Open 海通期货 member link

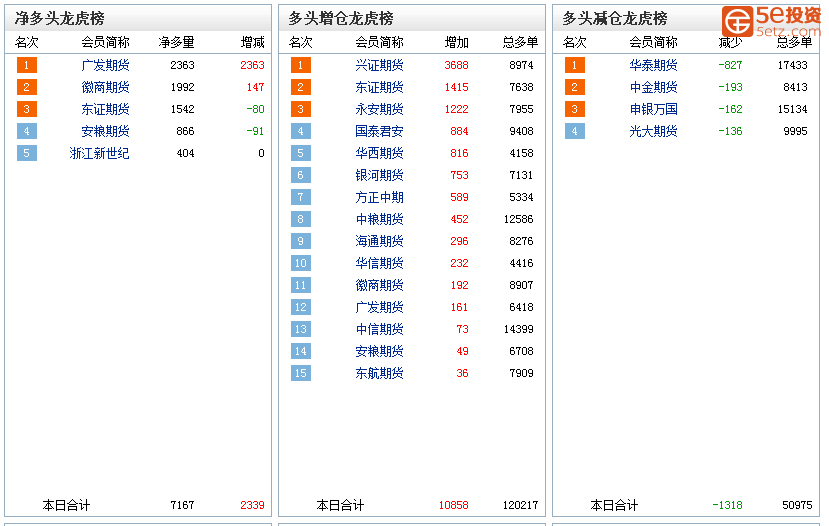pyautogui.click(x=379, y=241)
